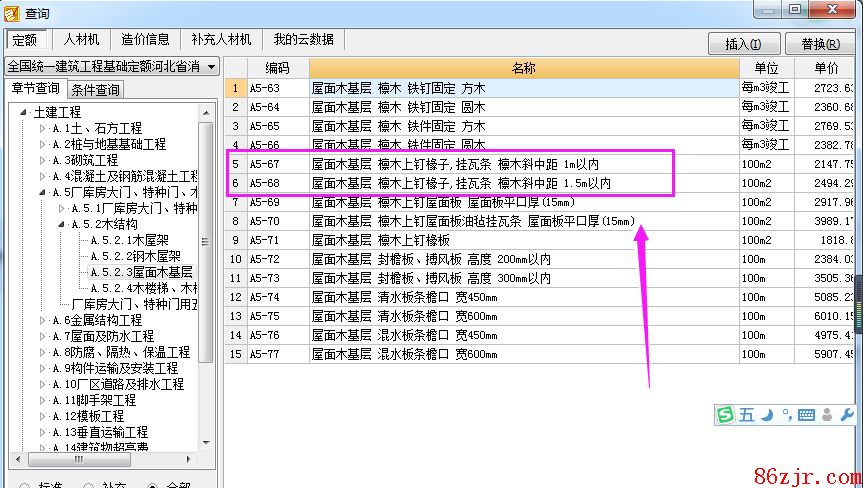863x488 pixels.
Task: Click the 查询 window title icon
Action: [x=12, y=12]
